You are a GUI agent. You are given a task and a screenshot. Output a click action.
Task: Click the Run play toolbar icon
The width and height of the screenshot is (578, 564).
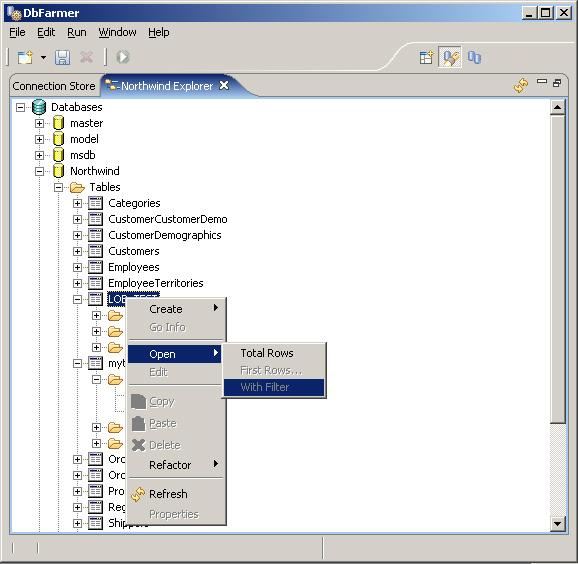[x=123, y=57]
